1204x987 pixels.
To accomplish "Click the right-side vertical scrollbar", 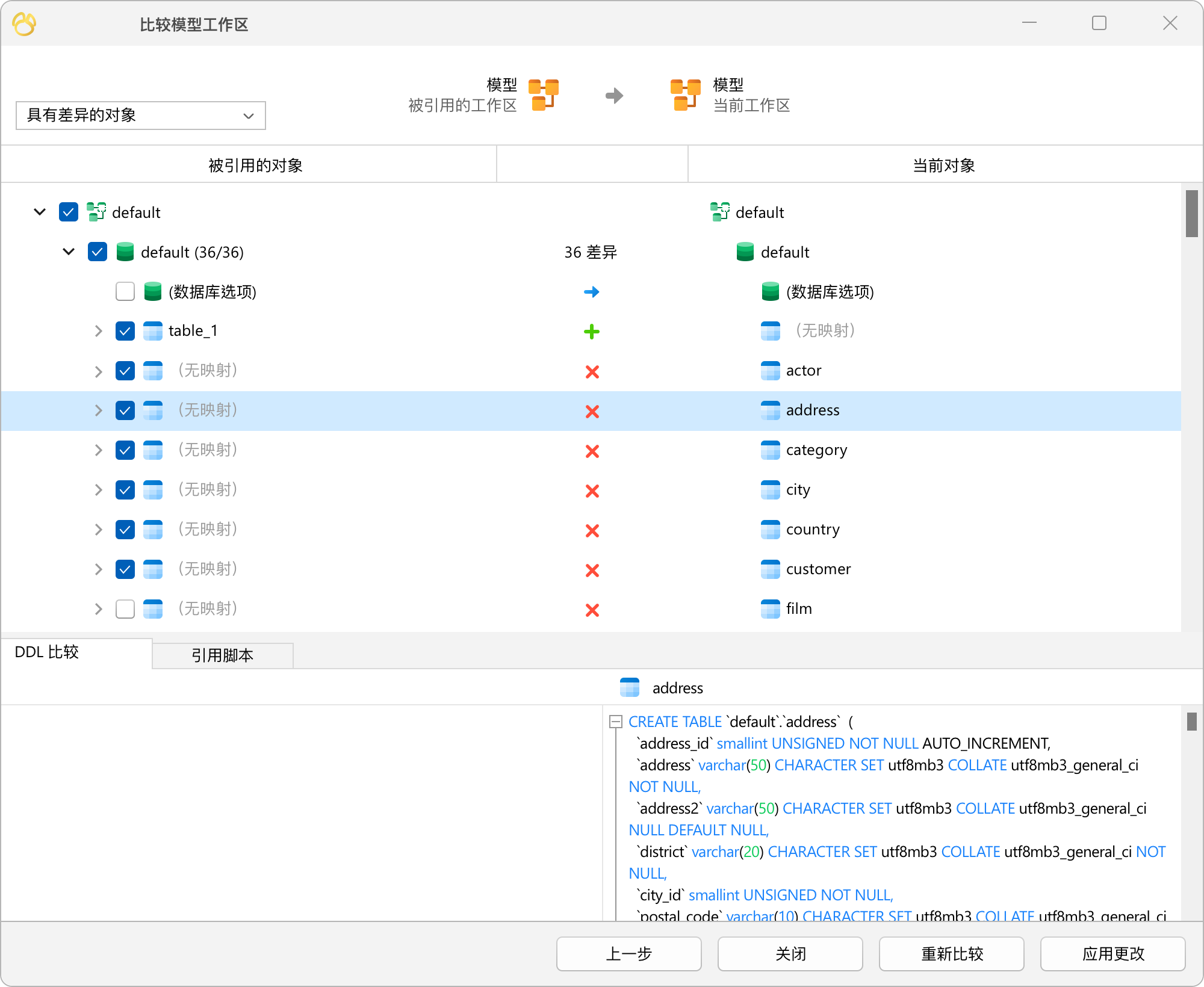I will pyautogui.click(x=1192, y=217).
